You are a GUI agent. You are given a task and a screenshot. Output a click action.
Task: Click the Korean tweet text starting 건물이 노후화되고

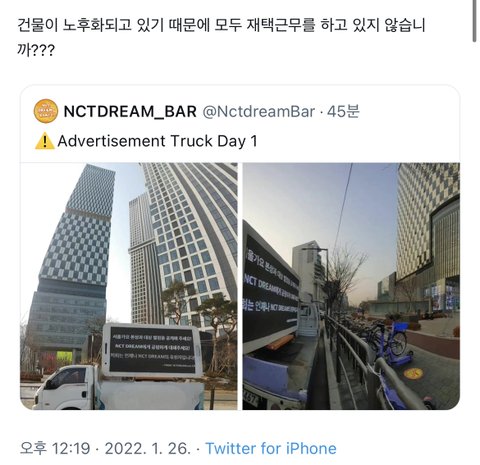coord(221,25)
